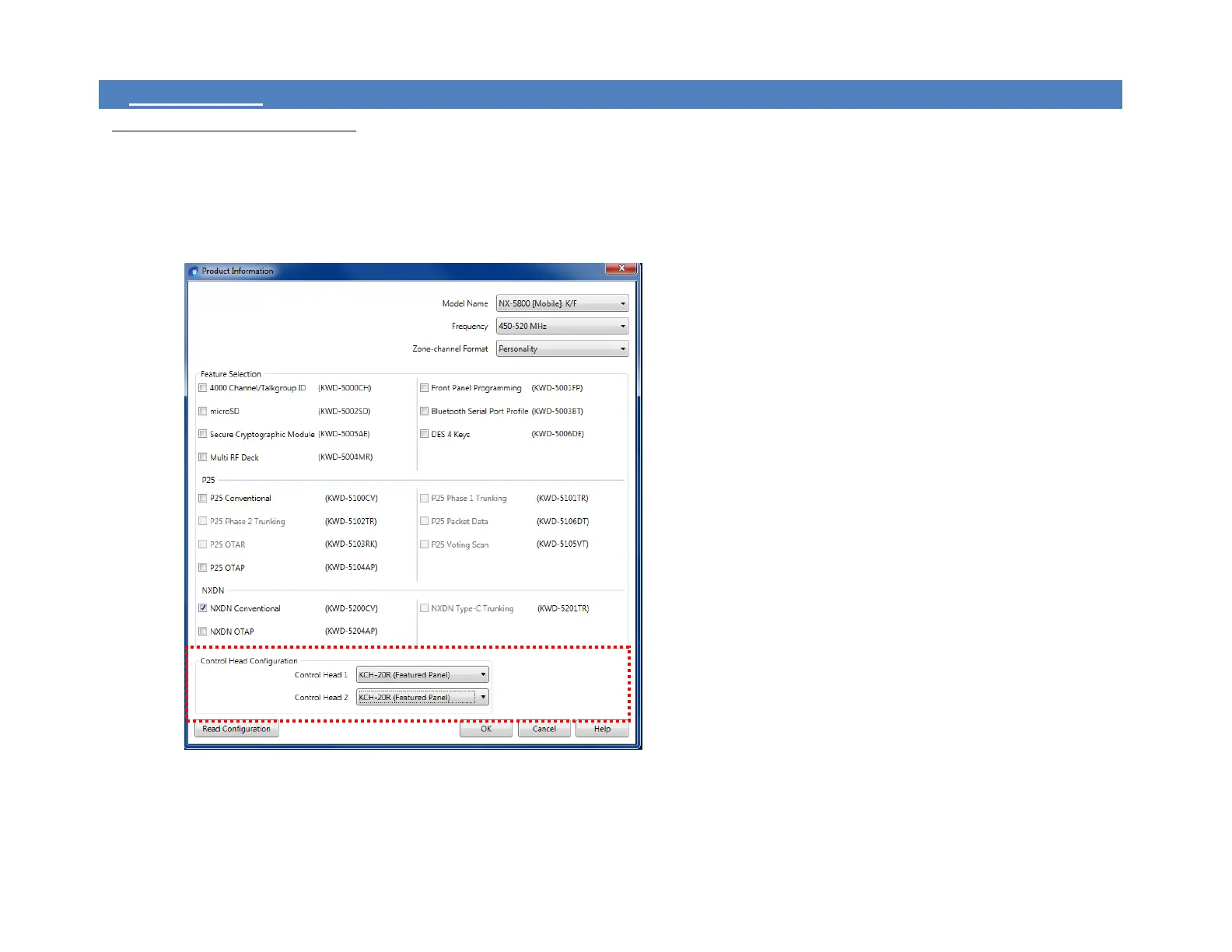This screenshot has width=1232, height=952.
Task: Enable the NXDN OTAP checkbox
Action: (203, 632)
